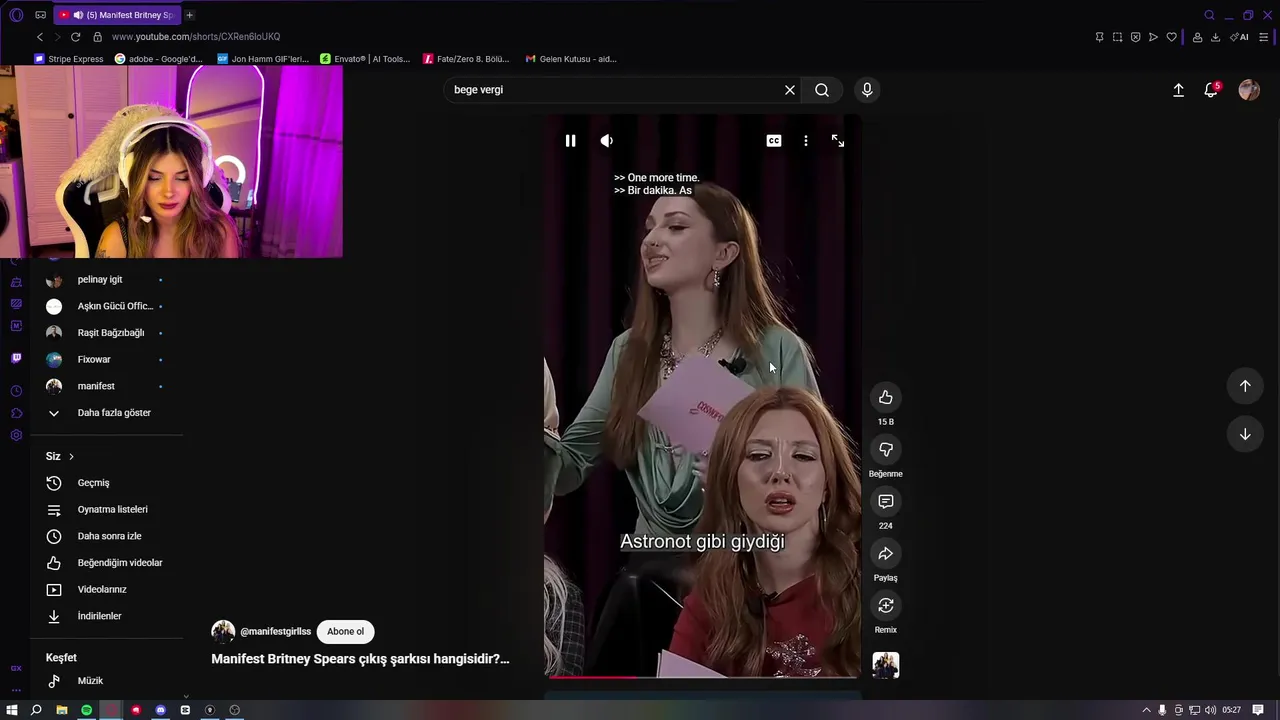Open Müzik under Keşfet
The height and width of the screenshot is (720, 1280).
(105, 681)
